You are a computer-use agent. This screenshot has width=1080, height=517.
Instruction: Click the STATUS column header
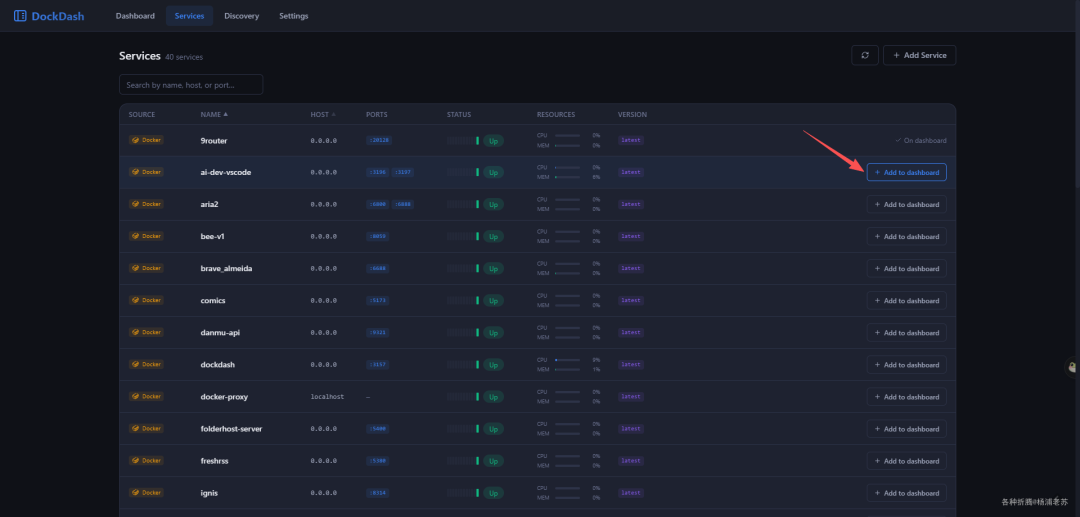click(x=459, y=114)
